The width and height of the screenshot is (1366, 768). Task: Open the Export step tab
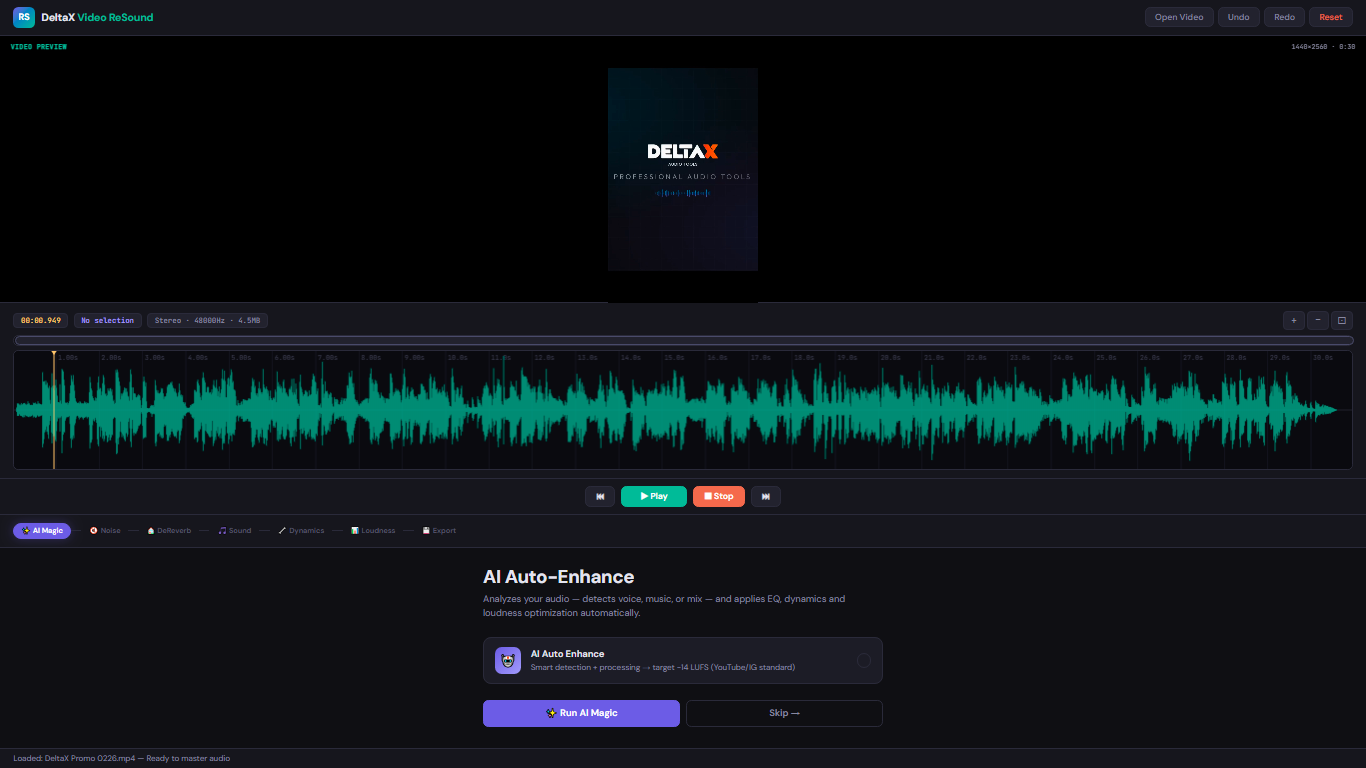(x=439, y=531)
